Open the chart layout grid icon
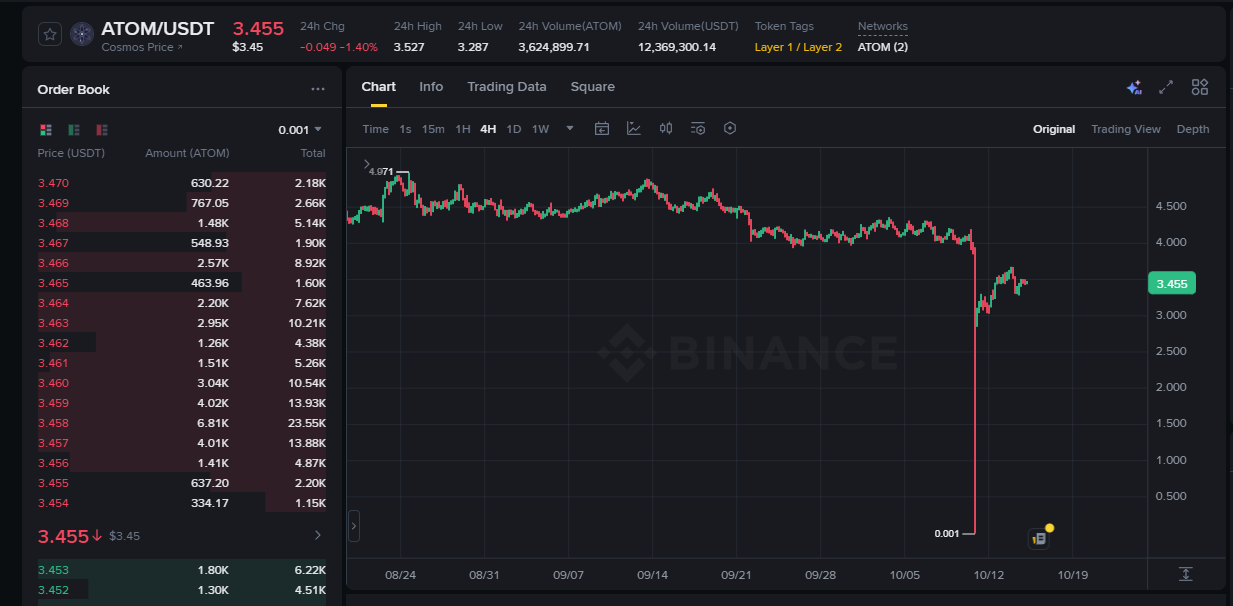The image size is (1233, 606). (1200, 88)
